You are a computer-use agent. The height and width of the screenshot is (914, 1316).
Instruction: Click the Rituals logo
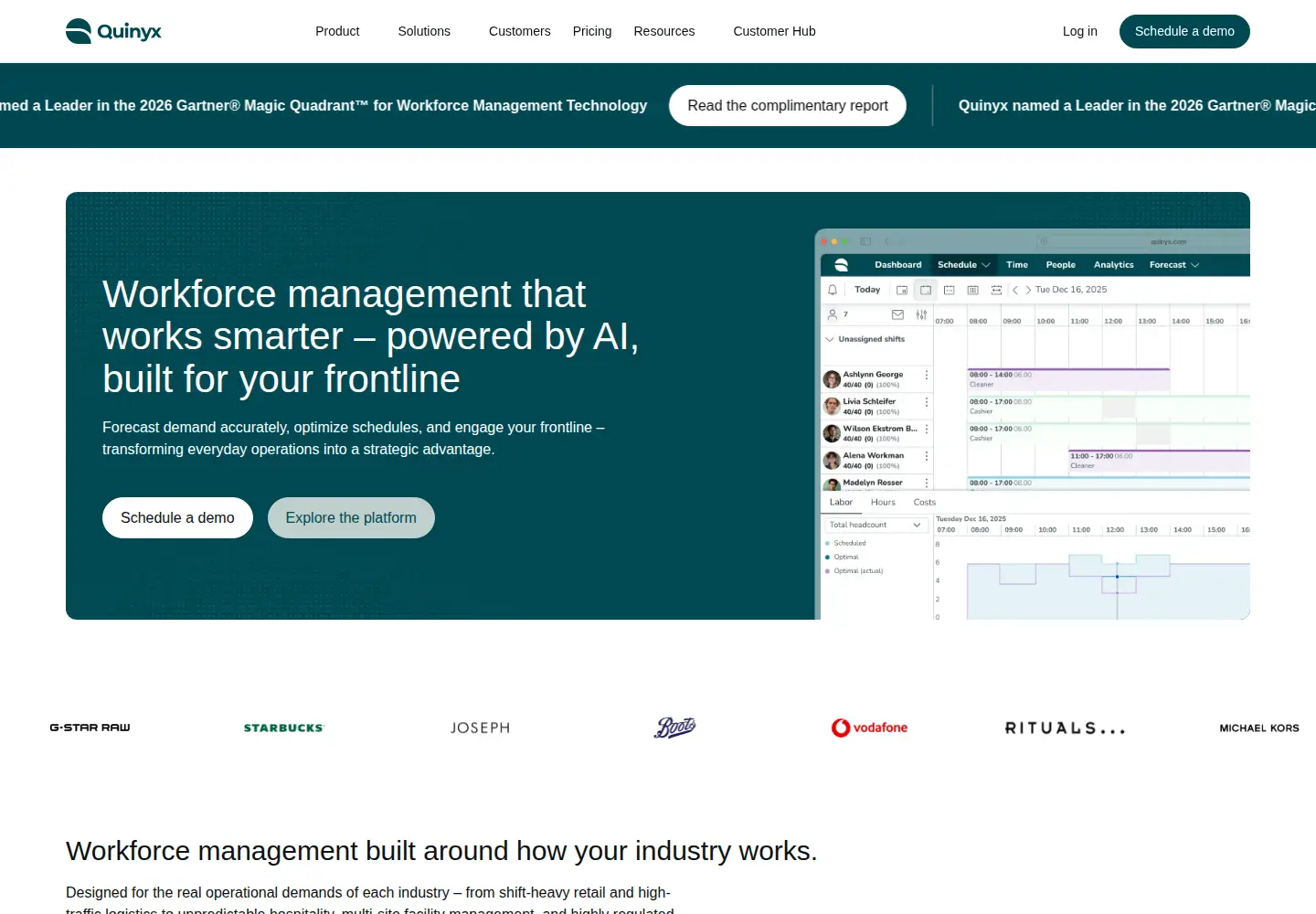[1065, 728]
